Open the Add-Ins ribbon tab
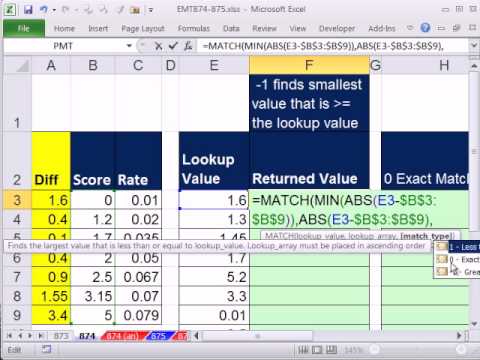Viewport: 480px width, 360px height. [382, 29]
